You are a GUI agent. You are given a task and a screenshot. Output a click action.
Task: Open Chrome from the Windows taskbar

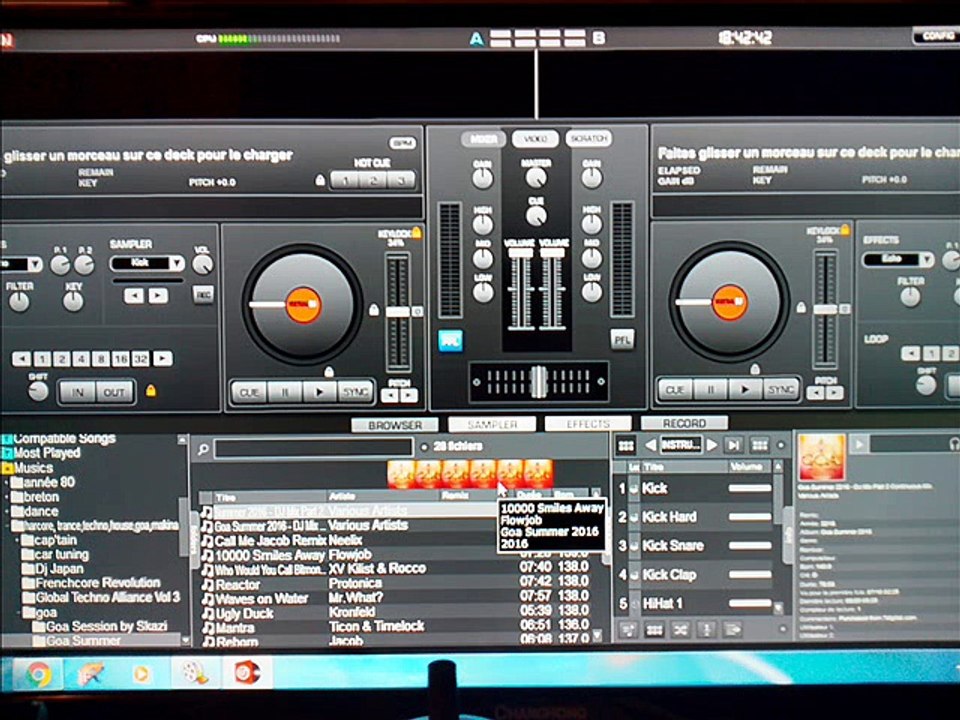(x=38, y=674)
